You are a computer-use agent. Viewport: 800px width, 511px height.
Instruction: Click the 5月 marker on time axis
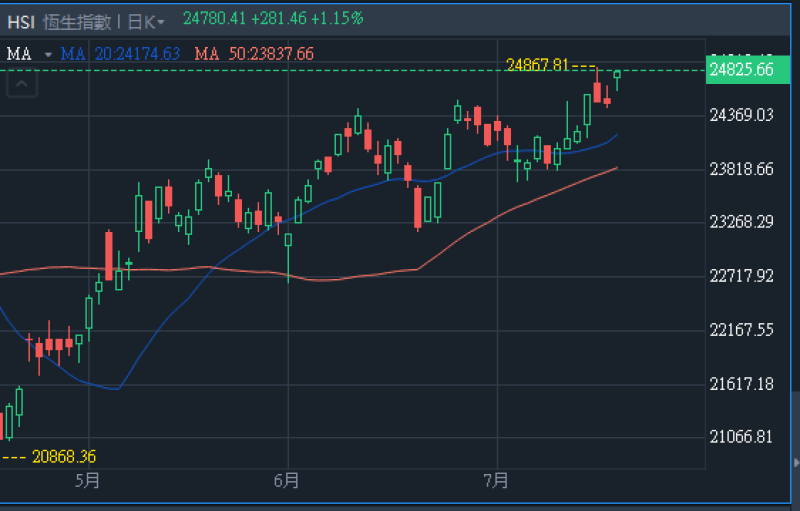tap(87, 482)
